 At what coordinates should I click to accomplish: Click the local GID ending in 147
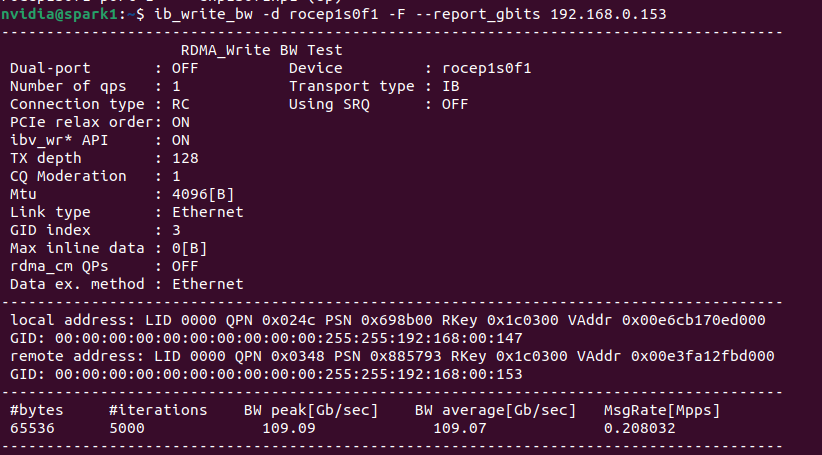coord(266,338)
